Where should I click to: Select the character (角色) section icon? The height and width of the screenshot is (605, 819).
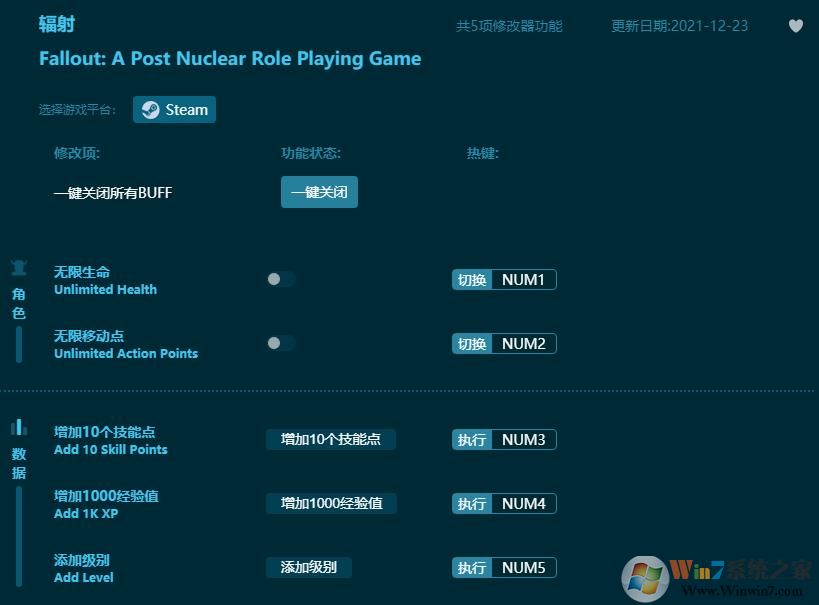click(x=19, y=267)
